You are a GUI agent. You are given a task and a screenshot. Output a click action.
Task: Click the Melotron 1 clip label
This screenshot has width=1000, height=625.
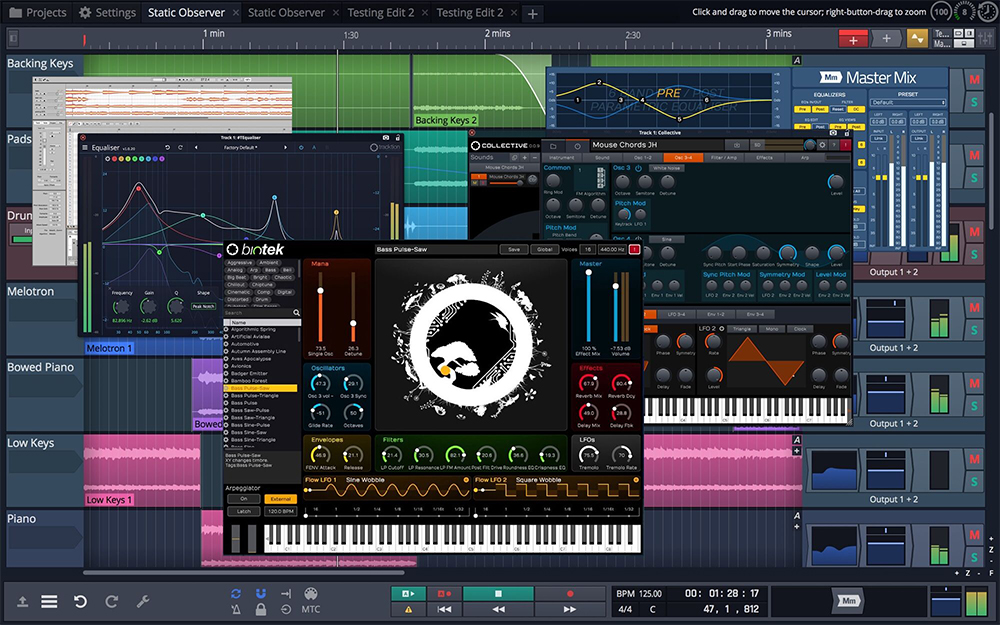click(x=109, y=348)
